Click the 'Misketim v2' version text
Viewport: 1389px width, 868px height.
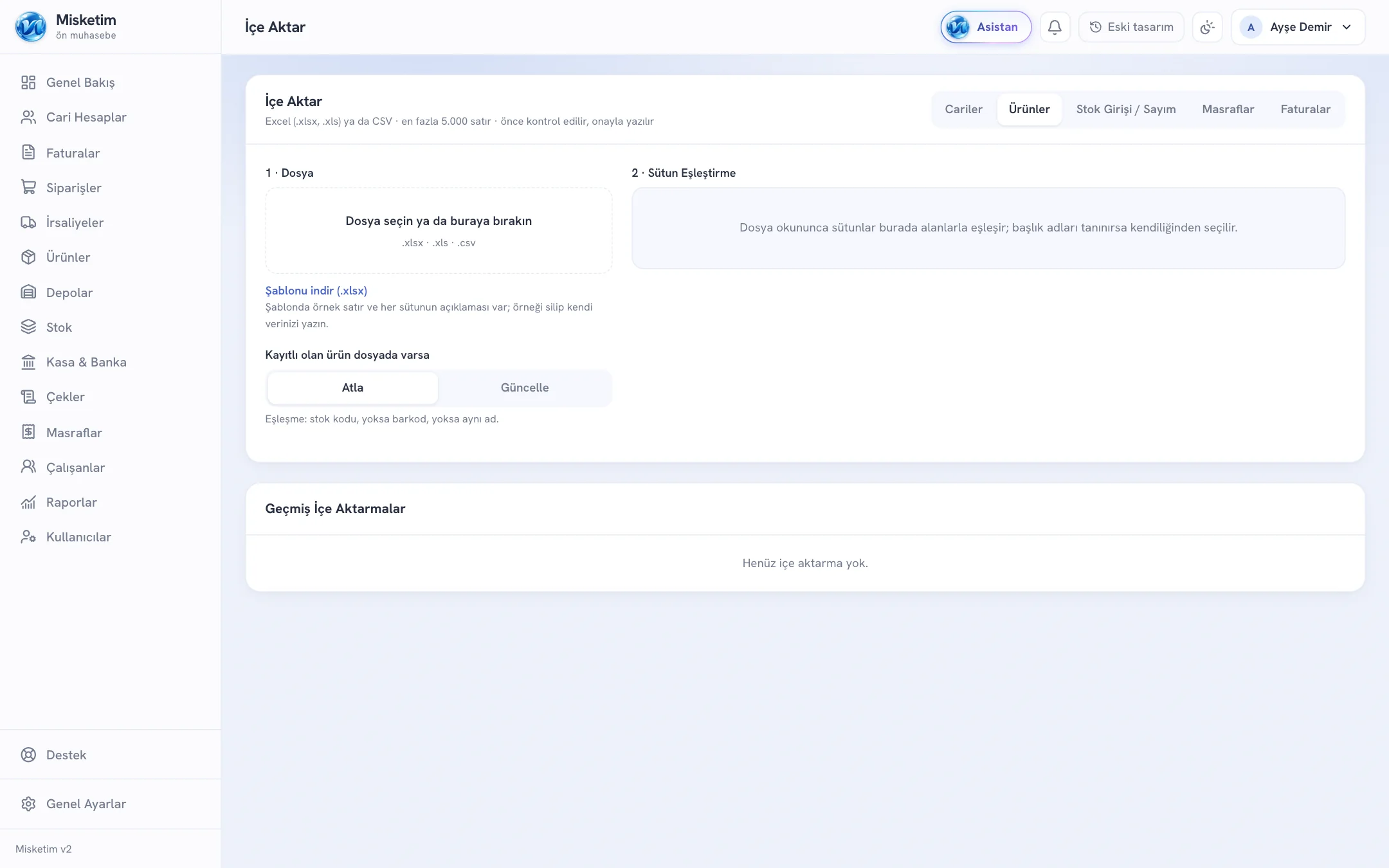click(x=43, y=849)
